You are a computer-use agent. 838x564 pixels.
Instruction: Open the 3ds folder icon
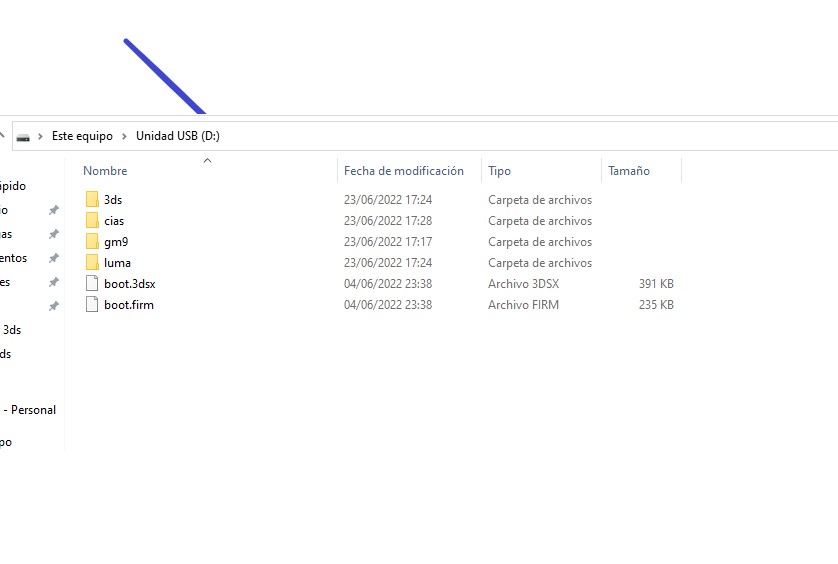tap(92, 199)
